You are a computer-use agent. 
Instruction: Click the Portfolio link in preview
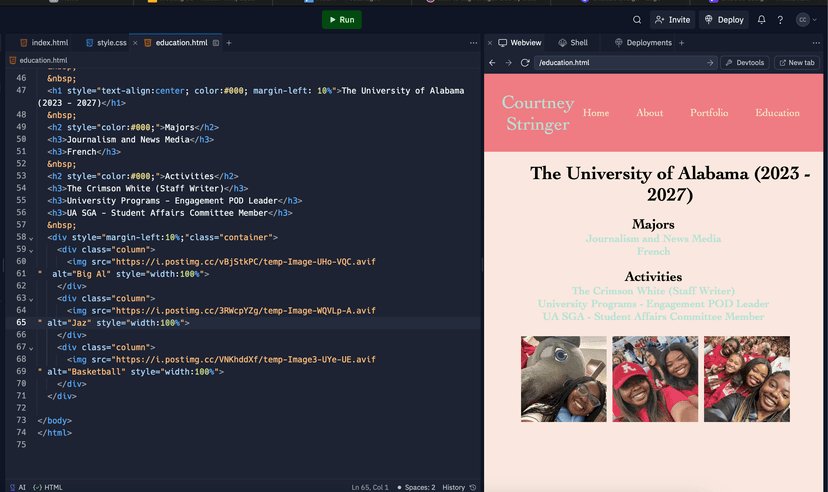point(709,113)
